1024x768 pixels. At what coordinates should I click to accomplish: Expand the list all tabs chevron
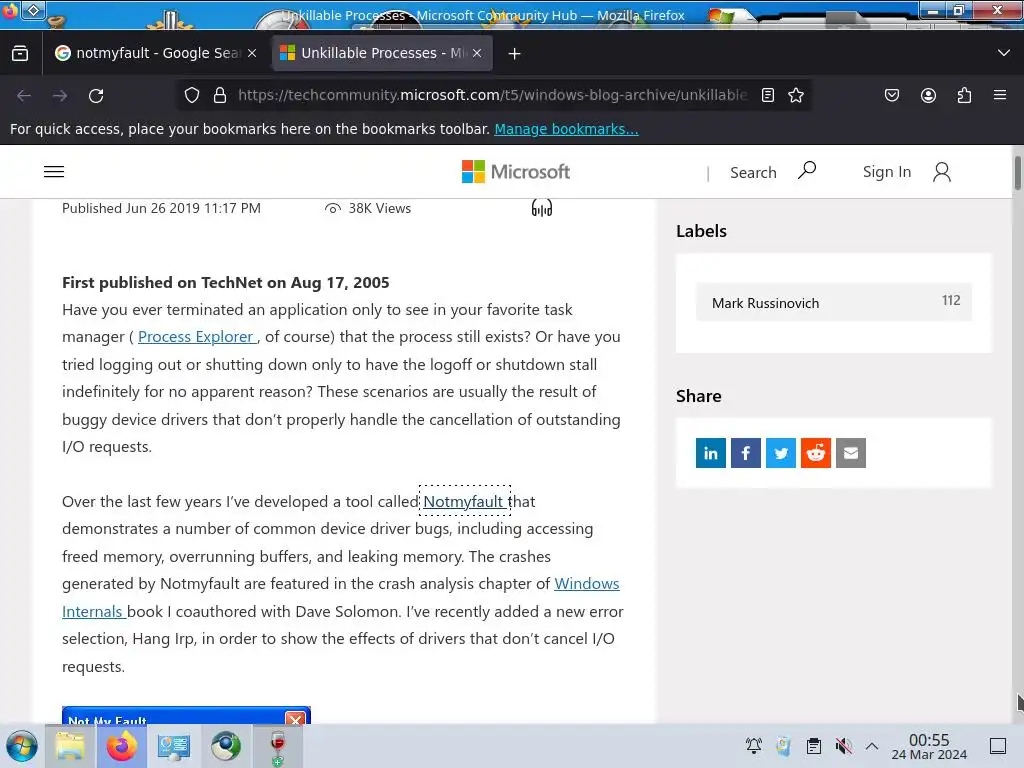(1004, 53)
